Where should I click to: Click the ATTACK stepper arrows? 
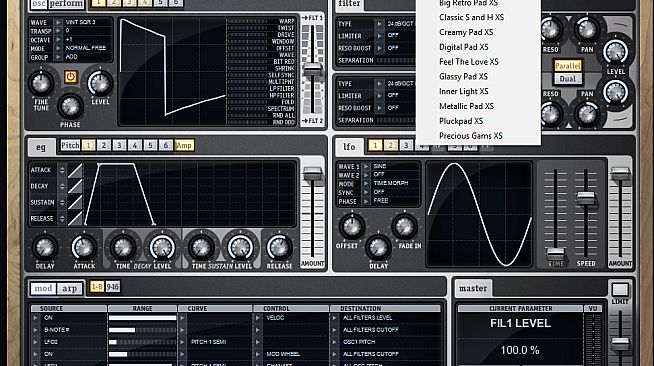click(x=62, y=170)
